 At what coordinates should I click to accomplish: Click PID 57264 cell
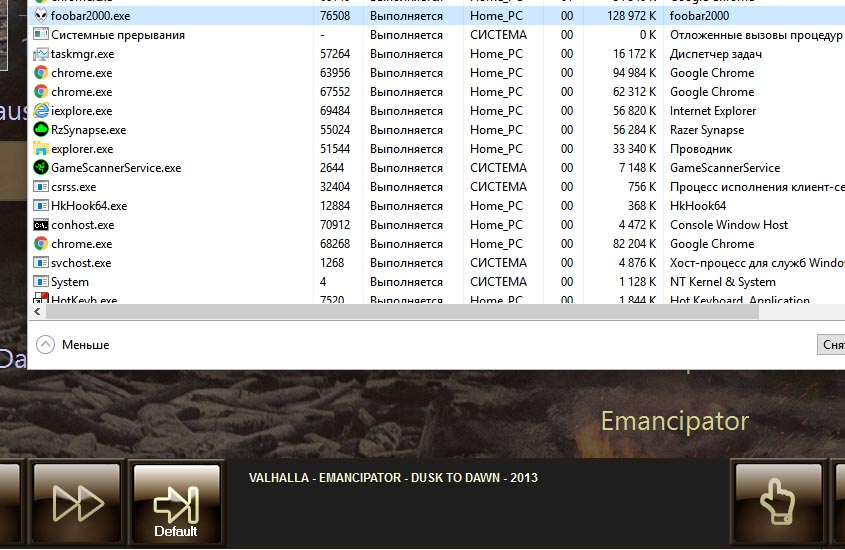[x=335, y=54]
